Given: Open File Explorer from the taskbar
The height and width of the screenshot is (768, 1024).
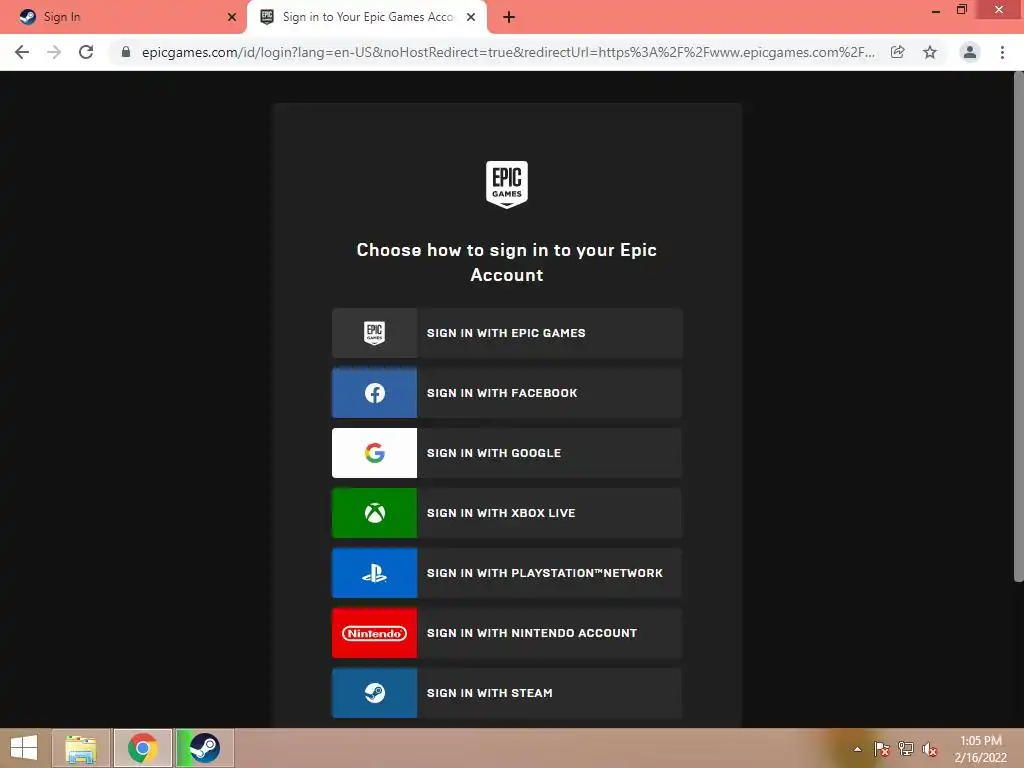Looking at the screenshot, I should click(x=81, y=748).
